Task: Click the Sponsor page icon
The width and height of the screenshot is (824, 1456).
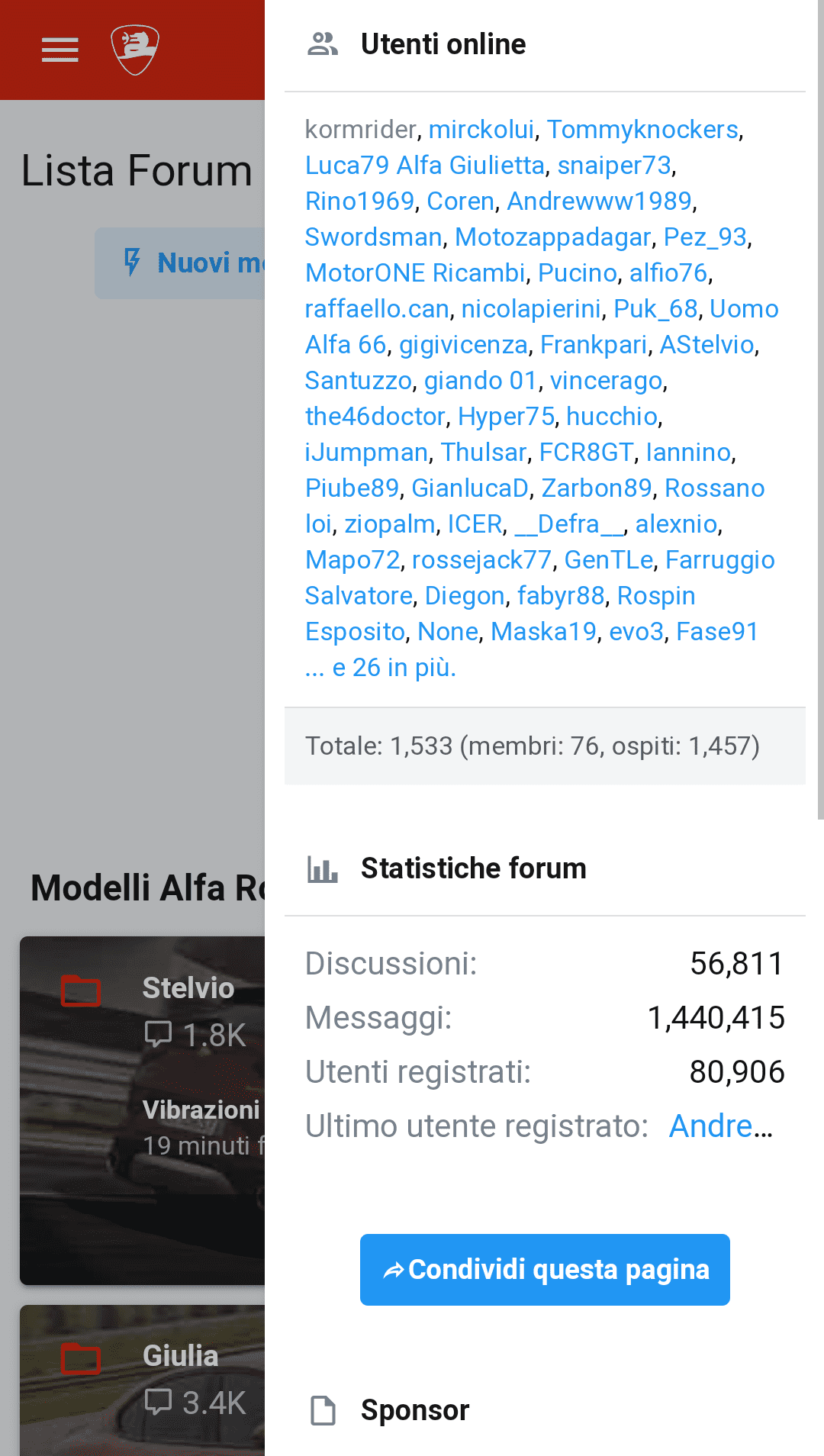Action: pyautogui.click(x=323, y=1410)
